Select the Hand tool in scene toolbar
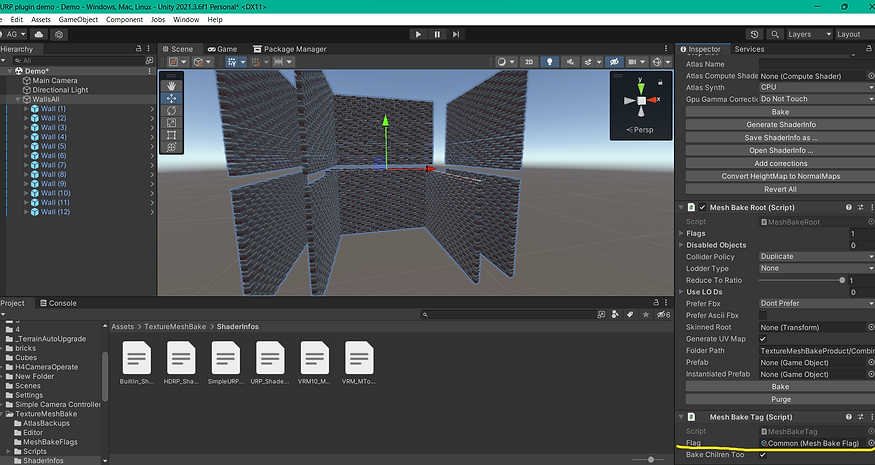This screenshot has width=875, height=465. 172,86
